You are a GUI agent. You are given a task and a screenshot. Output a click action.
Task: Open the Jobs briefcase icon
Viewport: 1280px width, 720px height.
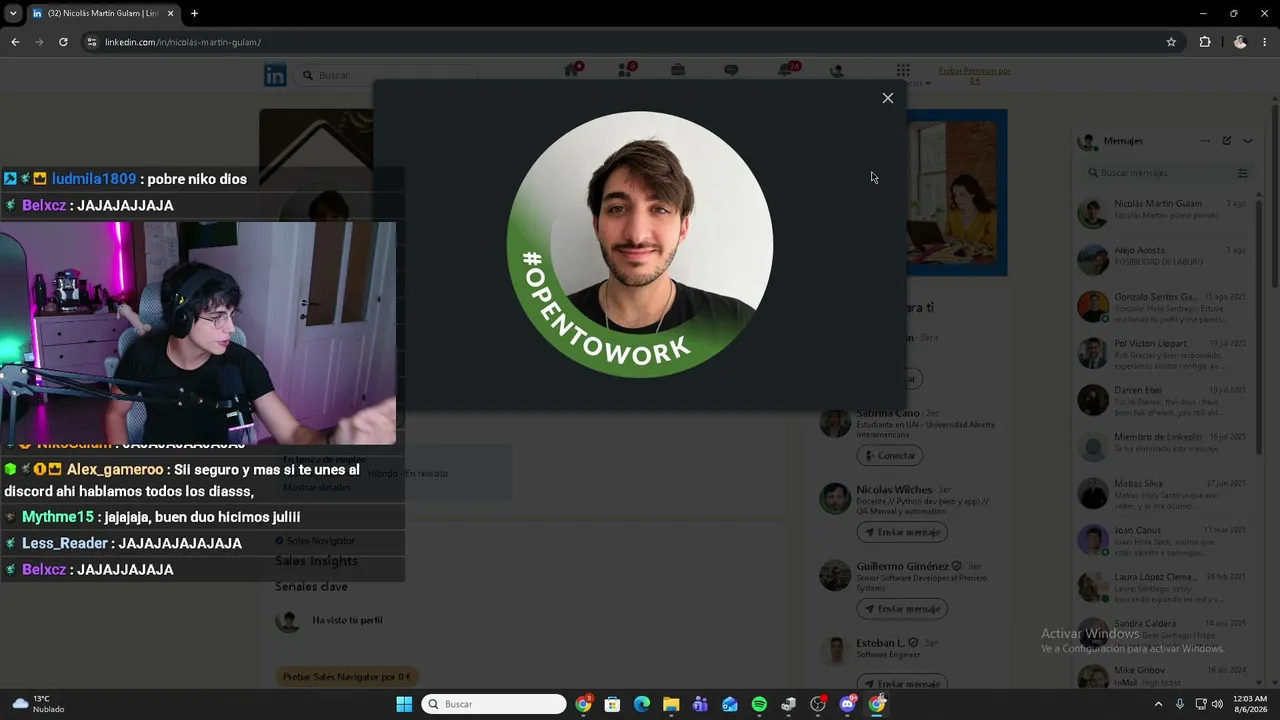tap(678, 70)
